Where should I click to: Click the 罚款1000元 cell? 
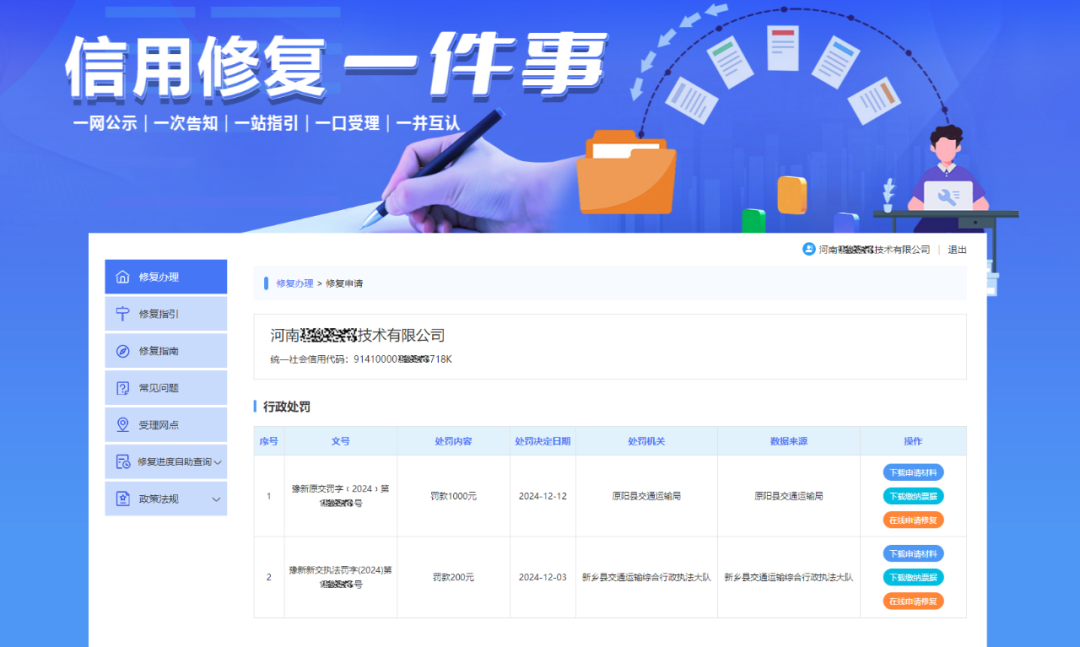coord(453,496)
